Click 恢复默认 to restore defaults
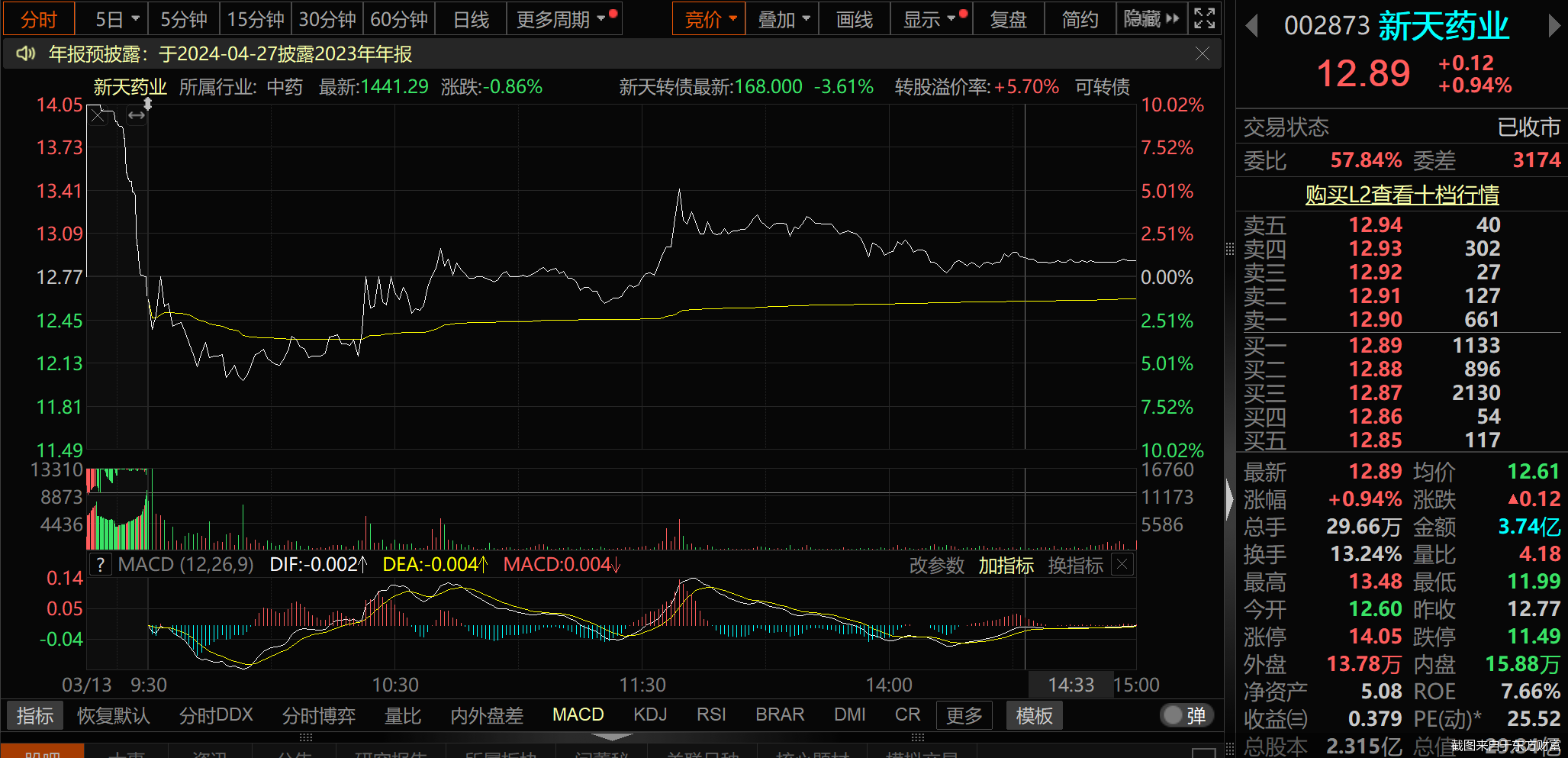Image resolution: width=1568 pixels, height=758 pixels. 114,715
